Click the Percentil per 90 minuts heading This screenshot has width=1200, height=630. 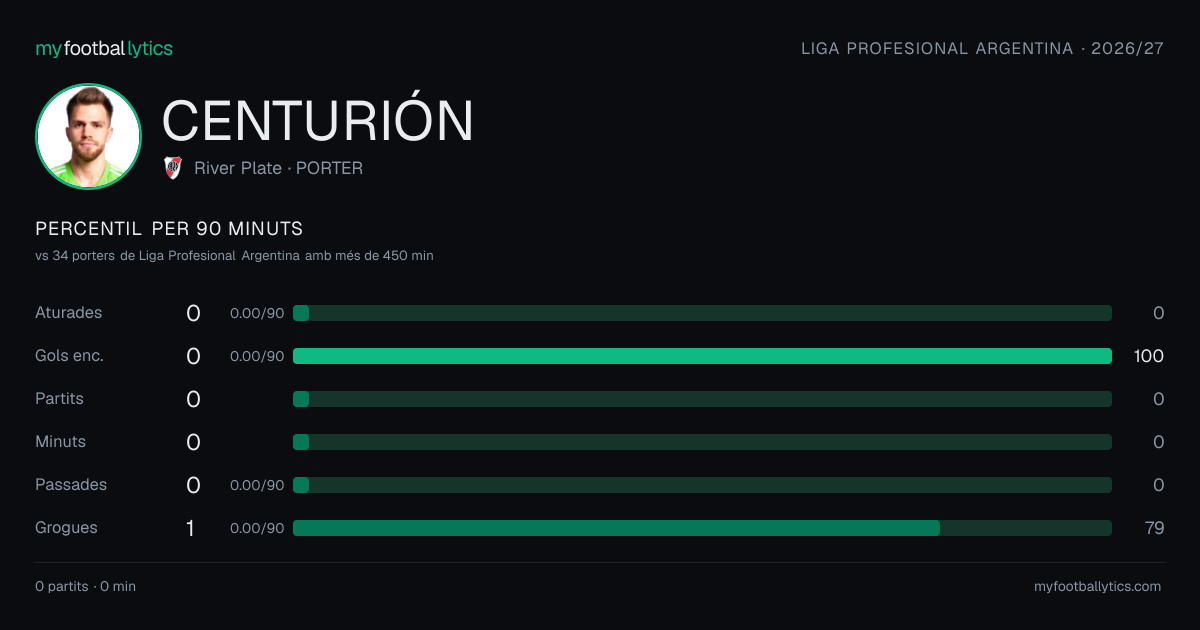[x=169, y=229]
